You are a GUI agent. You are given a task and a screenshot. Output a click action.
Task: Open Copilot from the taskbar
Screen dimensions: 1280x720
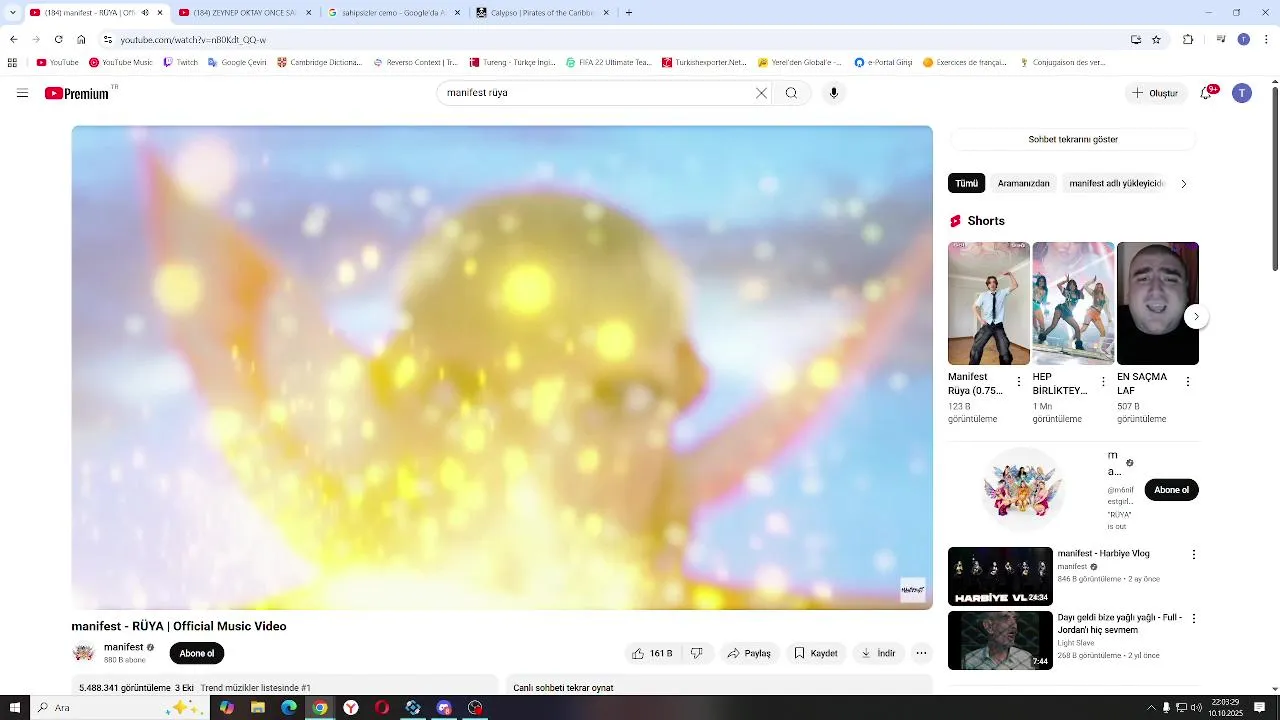pyautogui.click(x=227, y=707)
